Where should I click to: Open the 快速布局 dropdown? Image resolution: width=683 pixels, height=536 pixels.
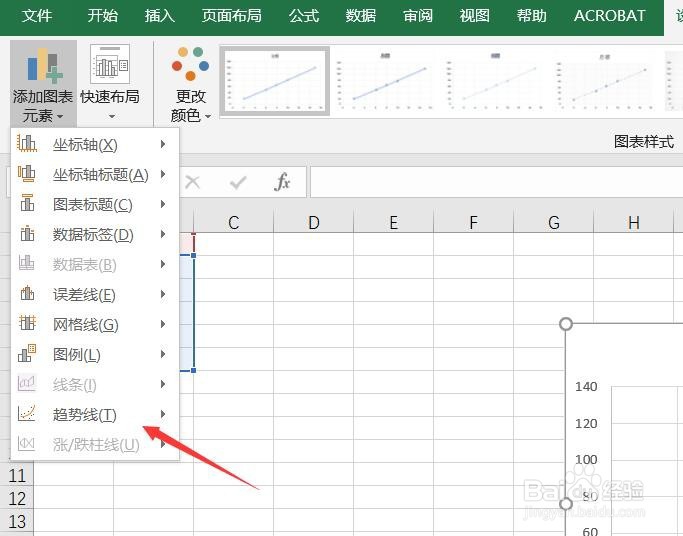(110, 84)
